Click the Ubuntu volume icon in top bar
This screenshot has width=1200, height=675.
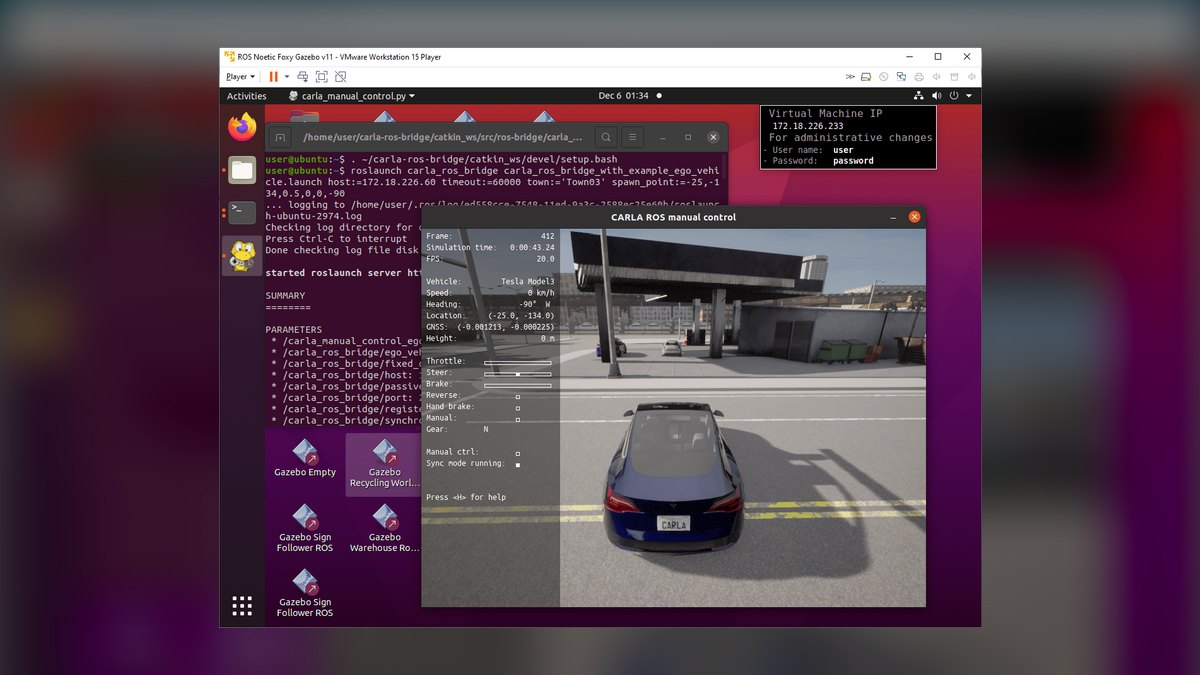pos(937,96)
